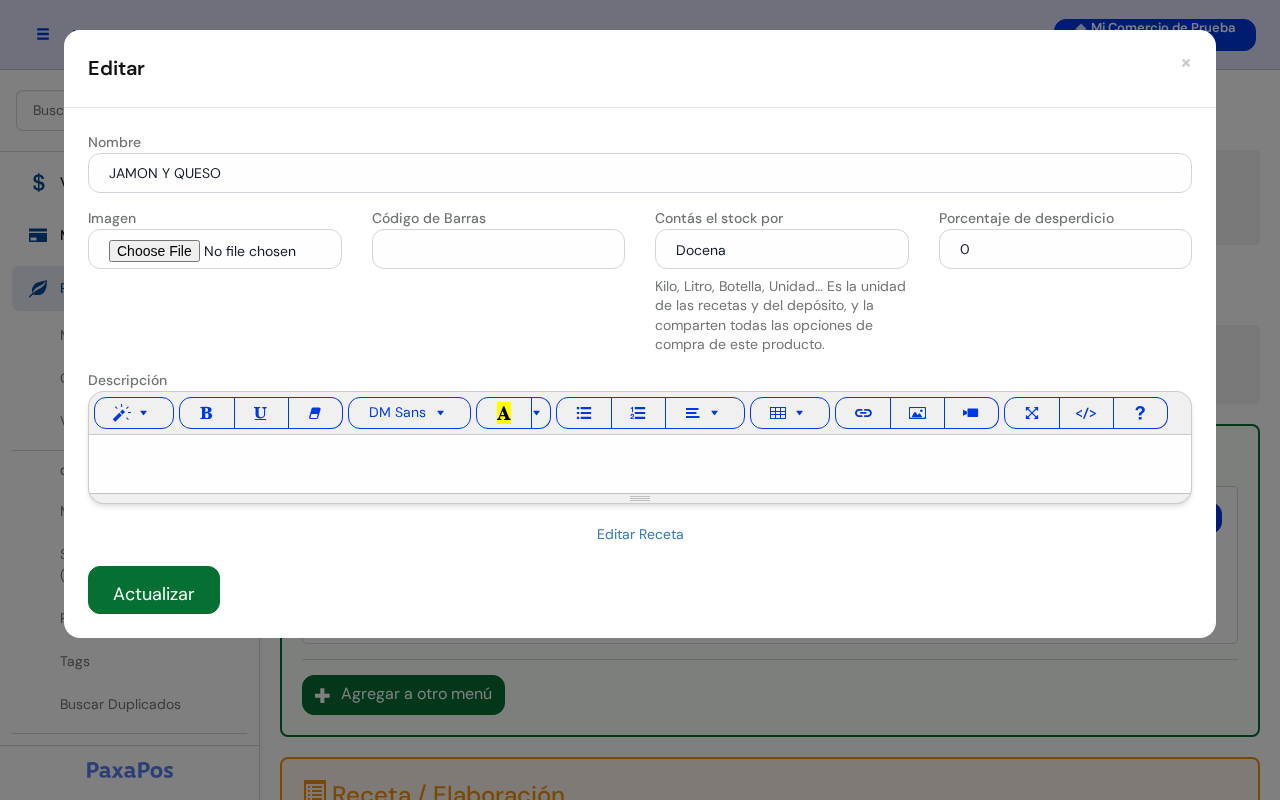Image resolution: width=1280 pixels, height=800 pixels.
Task: Click Choose File for image upload
Action: point(154,251)
